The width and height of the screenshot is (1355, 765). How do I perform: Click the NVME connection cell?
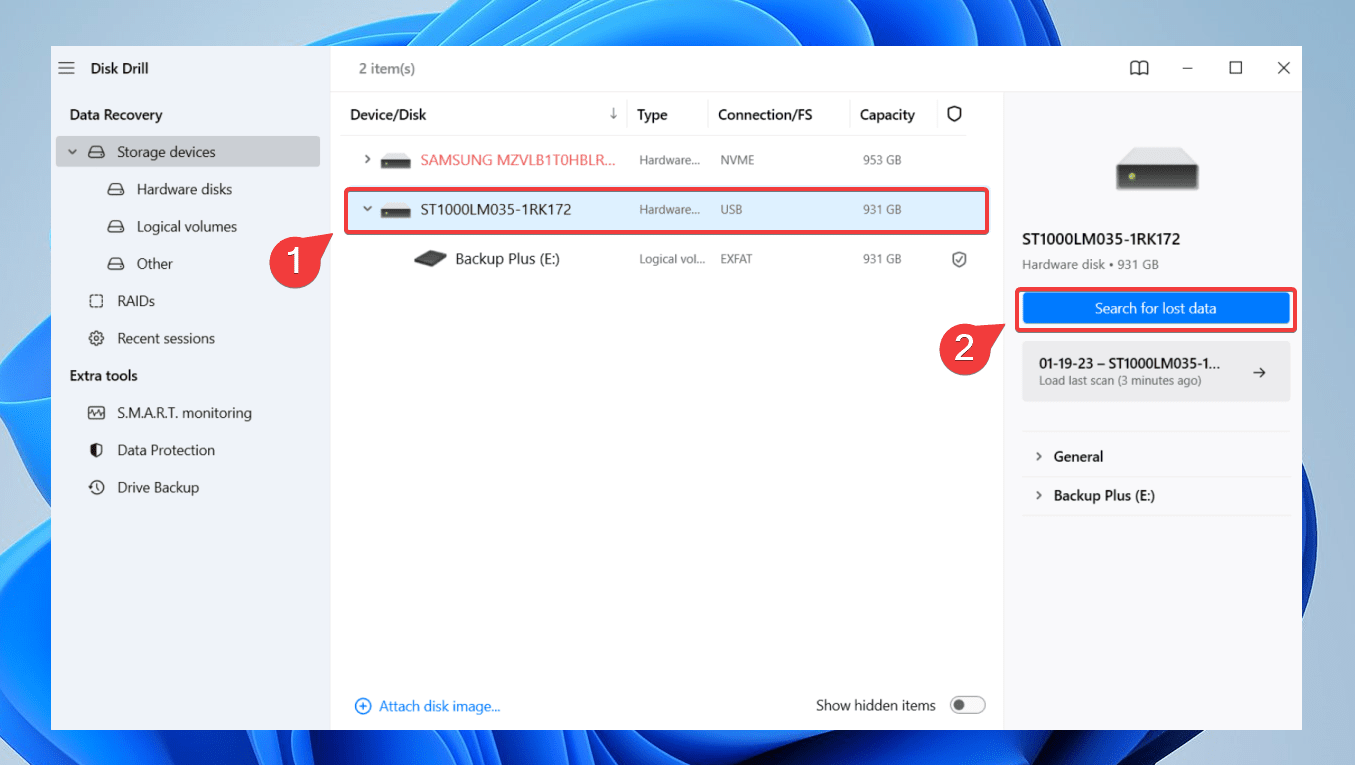coord(737,160)
